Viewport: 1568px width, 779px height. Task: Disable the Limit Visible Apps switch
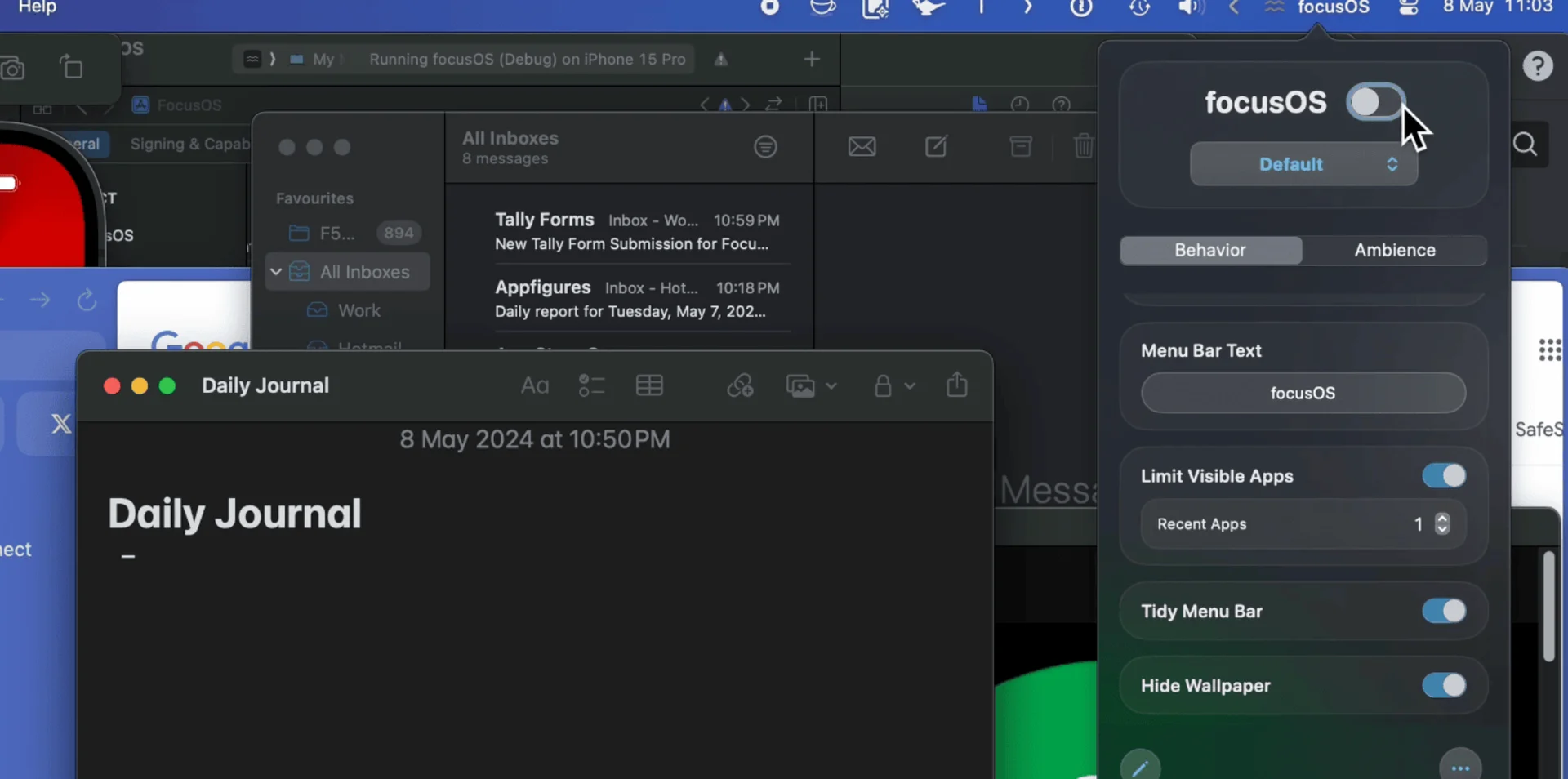(x=1444, y=476)
